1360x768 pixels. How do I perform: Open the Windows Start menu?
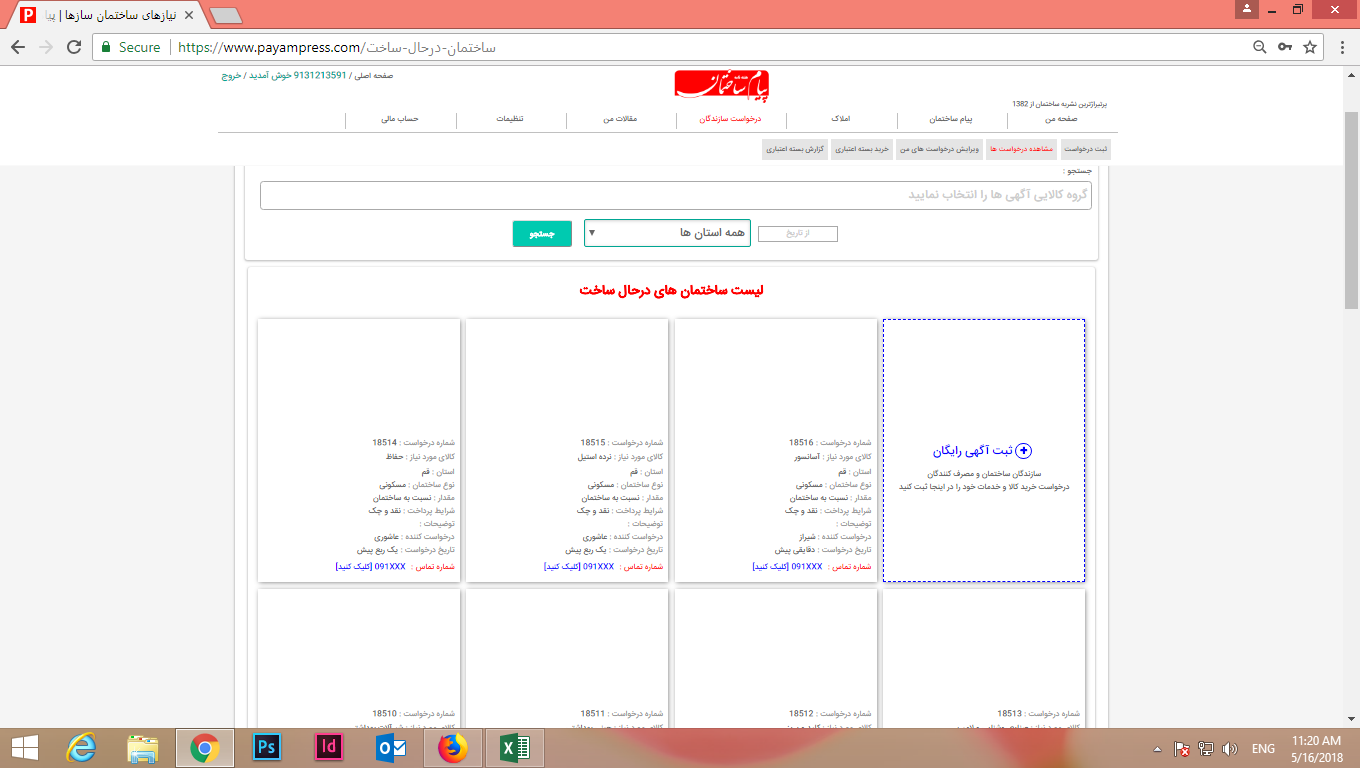(24, 747)
